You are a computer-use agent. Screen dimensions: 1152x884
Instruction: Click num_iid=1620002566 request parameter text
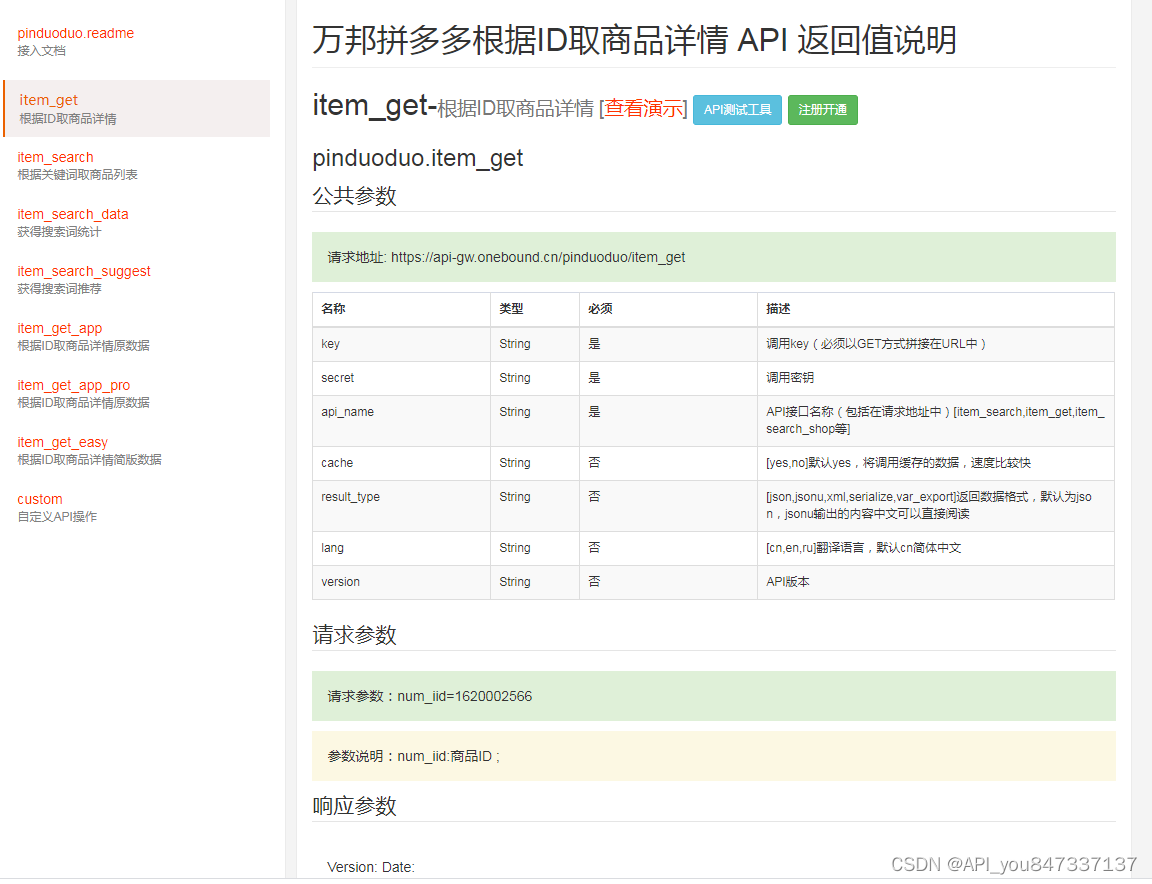464,696
